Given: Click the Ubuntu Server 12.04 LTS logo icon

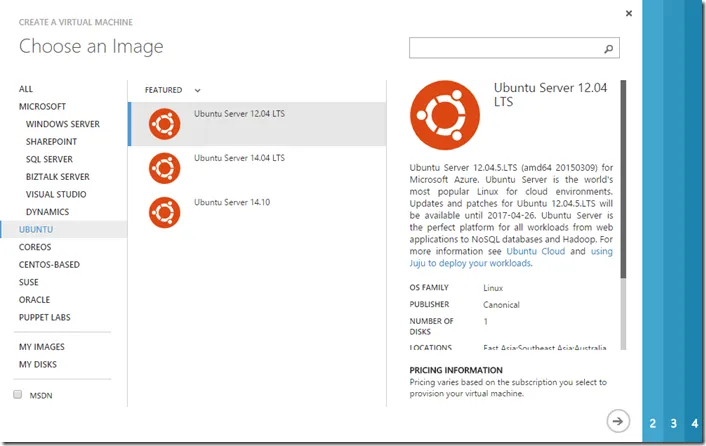Looking at the screenshot, I should 164,124.
